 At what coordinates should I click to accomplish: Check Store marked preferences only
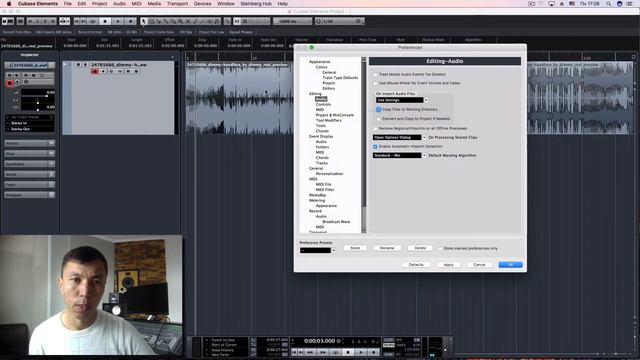[x=440, y=248]
